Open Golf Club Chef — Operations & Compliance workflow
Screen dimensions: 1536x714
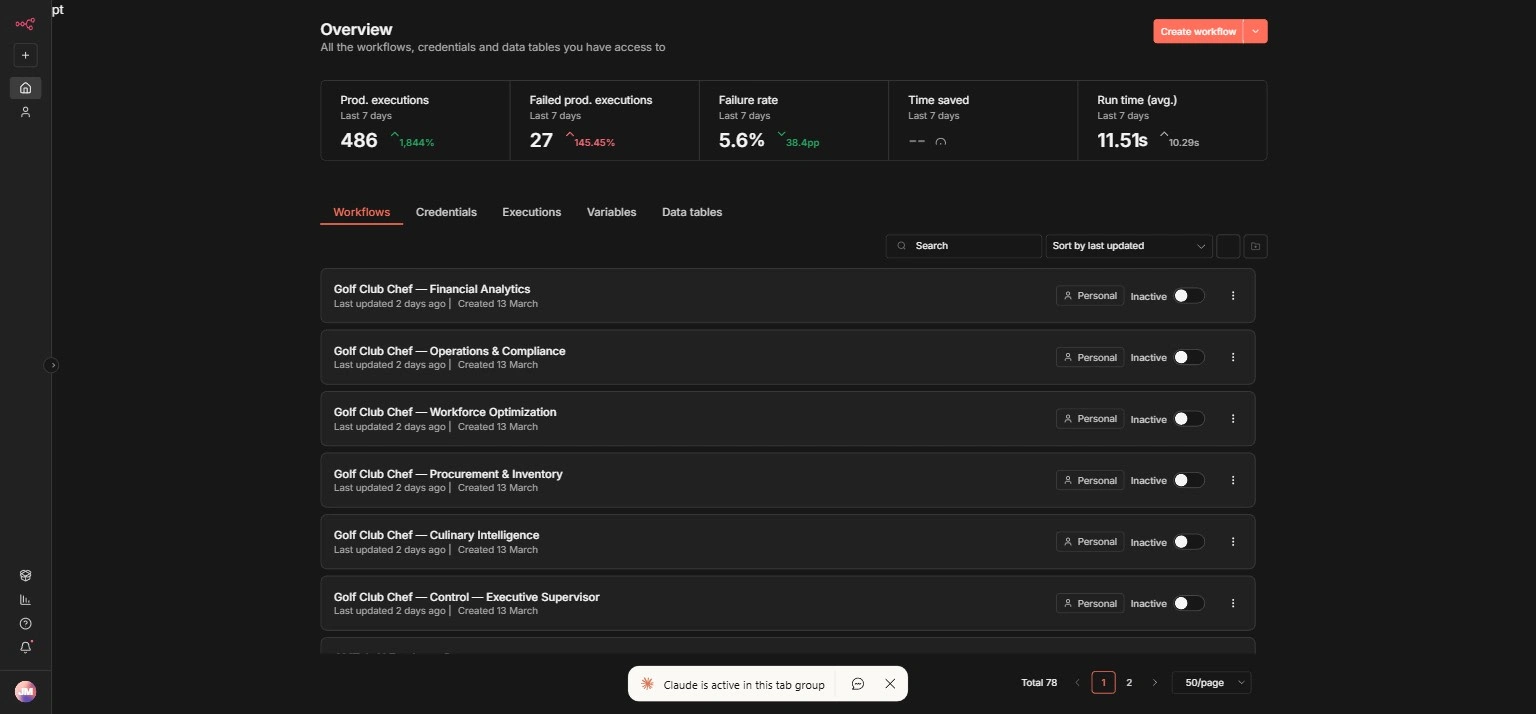tap(450, 351)
